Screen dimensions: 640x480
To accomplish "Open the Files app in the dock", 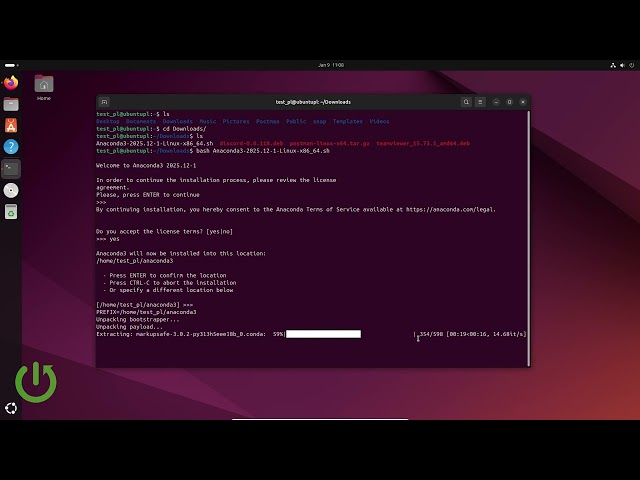I will pos(11,104).
